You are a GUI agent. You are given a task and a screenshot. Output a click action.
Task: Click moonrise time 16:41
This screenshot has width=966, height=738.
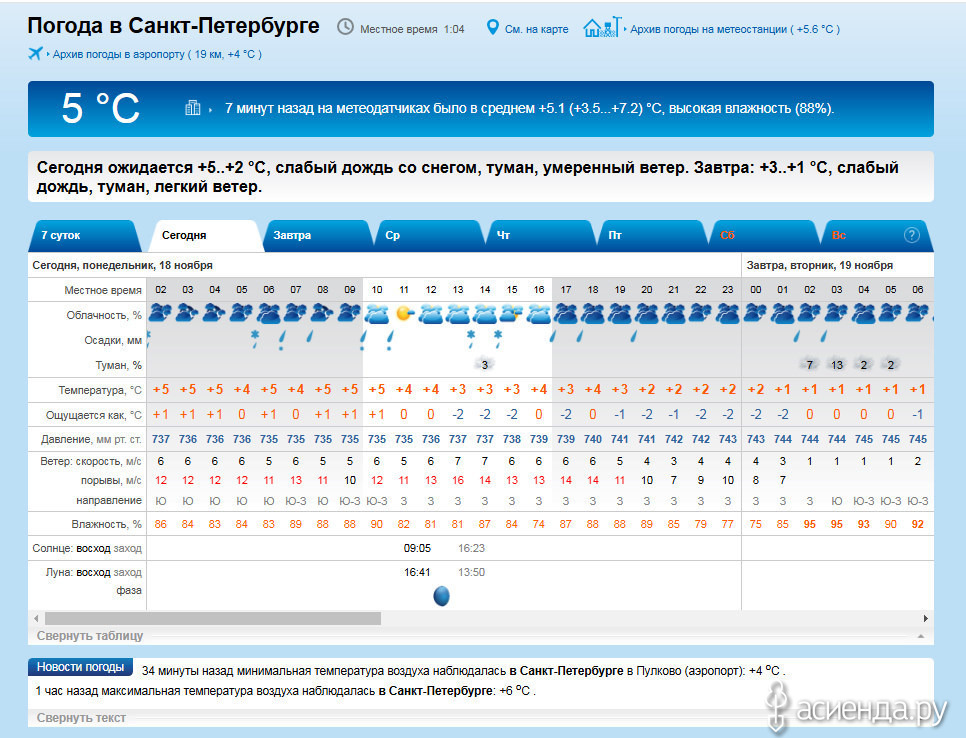pos(417,572)
